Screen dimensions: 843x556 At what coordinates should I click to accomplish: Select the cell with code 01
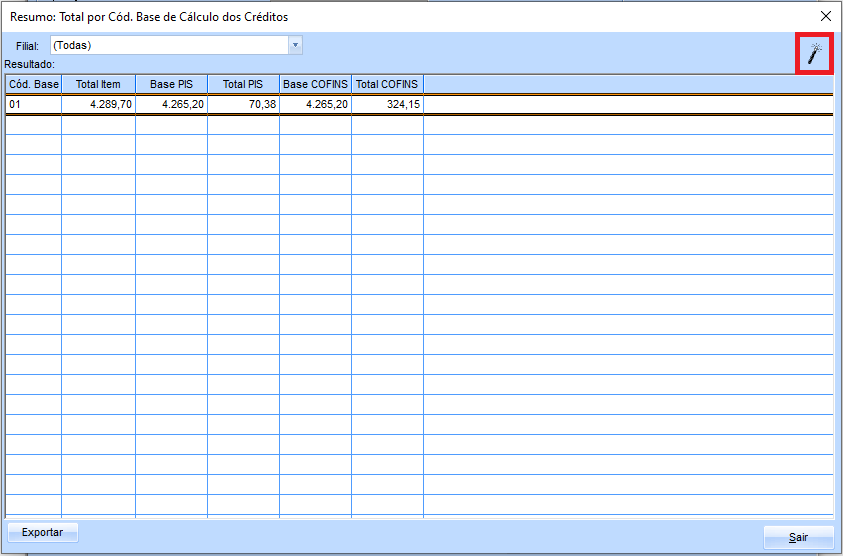(x=34, y=104)
